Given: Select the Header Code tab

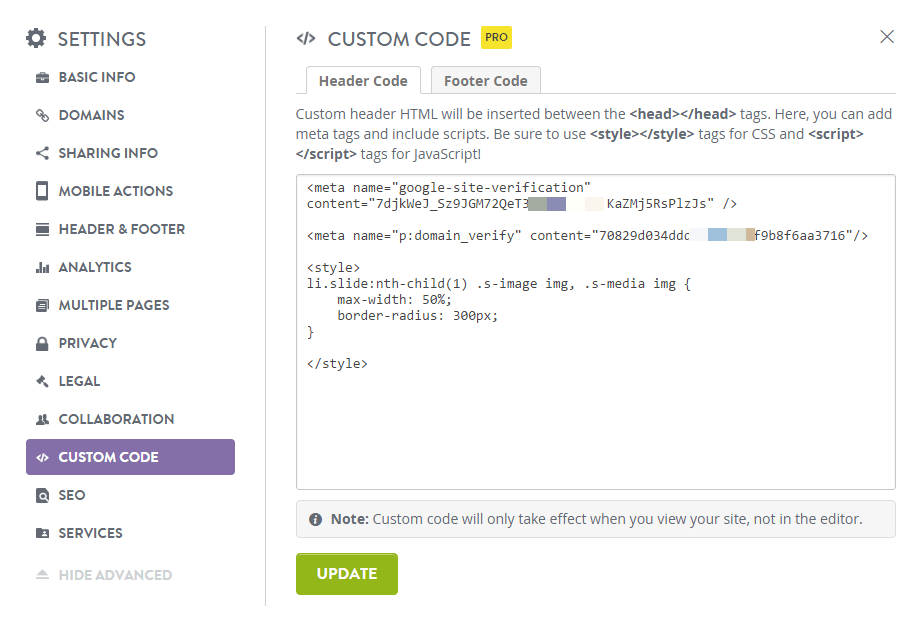Looking at the screenshot, I should pyautogui.click(x=363, y=81).
